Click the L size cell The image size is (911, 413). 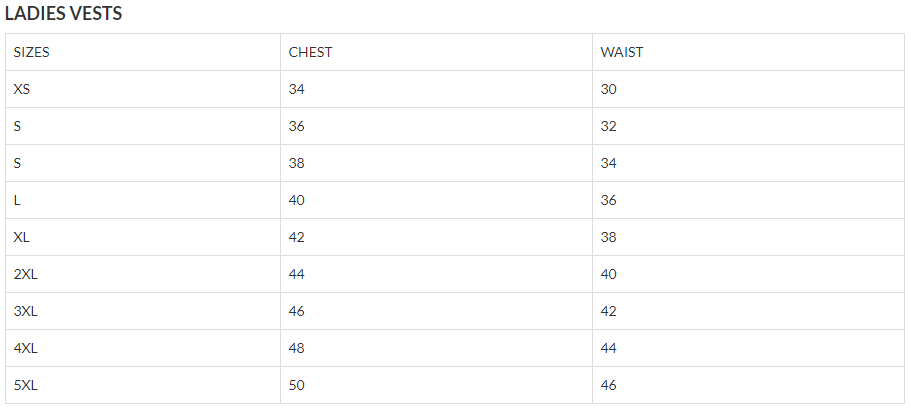[18, 200]
